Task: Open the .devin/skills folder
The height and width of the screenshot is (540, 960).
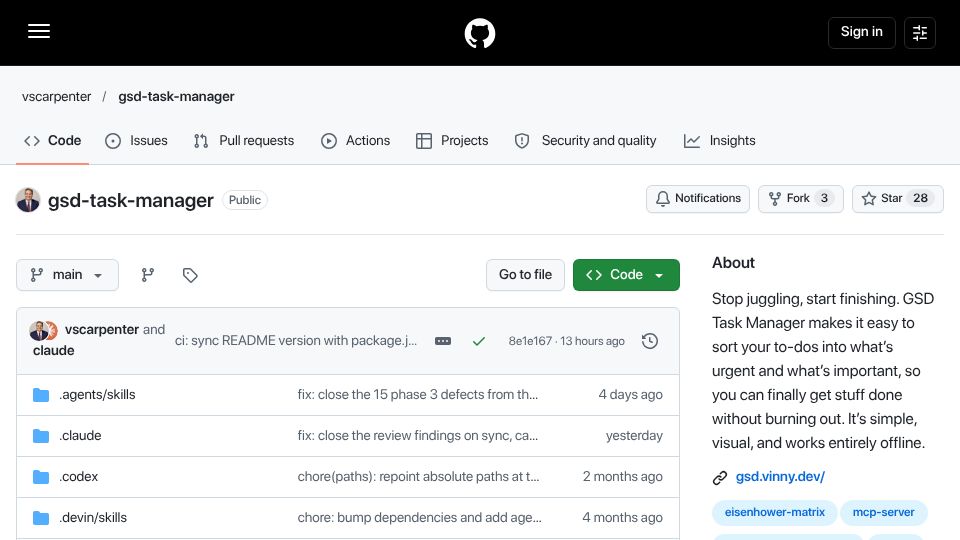Action: [x=93, y=518]
